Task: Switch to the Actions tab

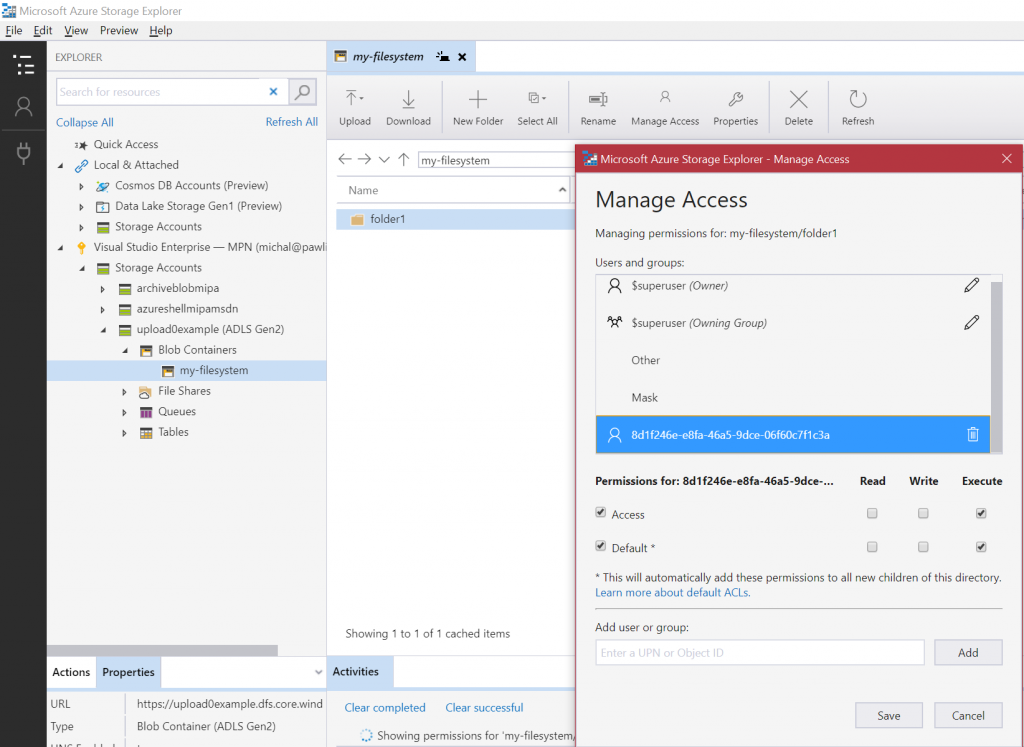Action: point(70,672)
